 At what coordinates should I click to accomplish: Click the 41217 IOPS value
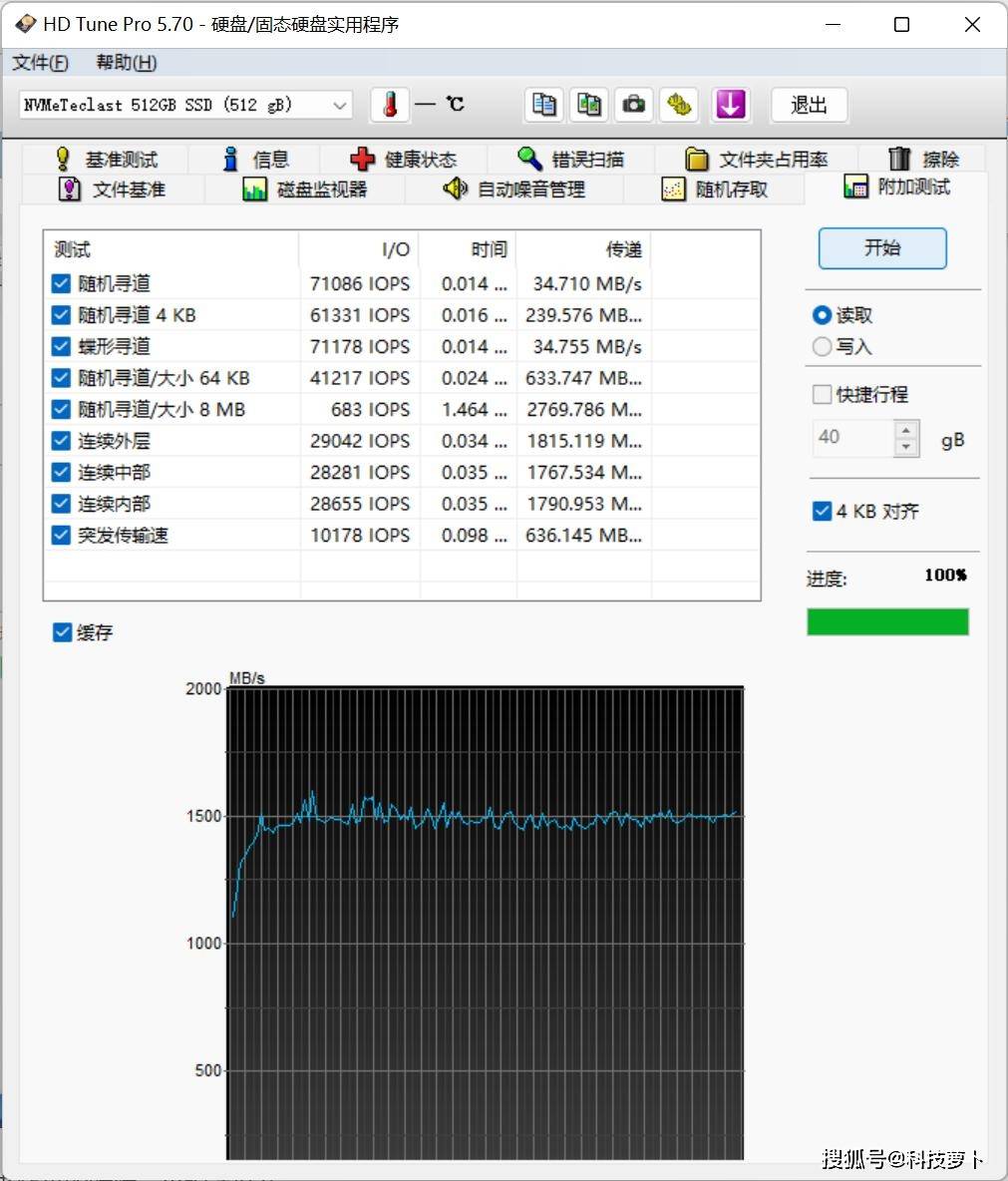click(x=360, y=378)
